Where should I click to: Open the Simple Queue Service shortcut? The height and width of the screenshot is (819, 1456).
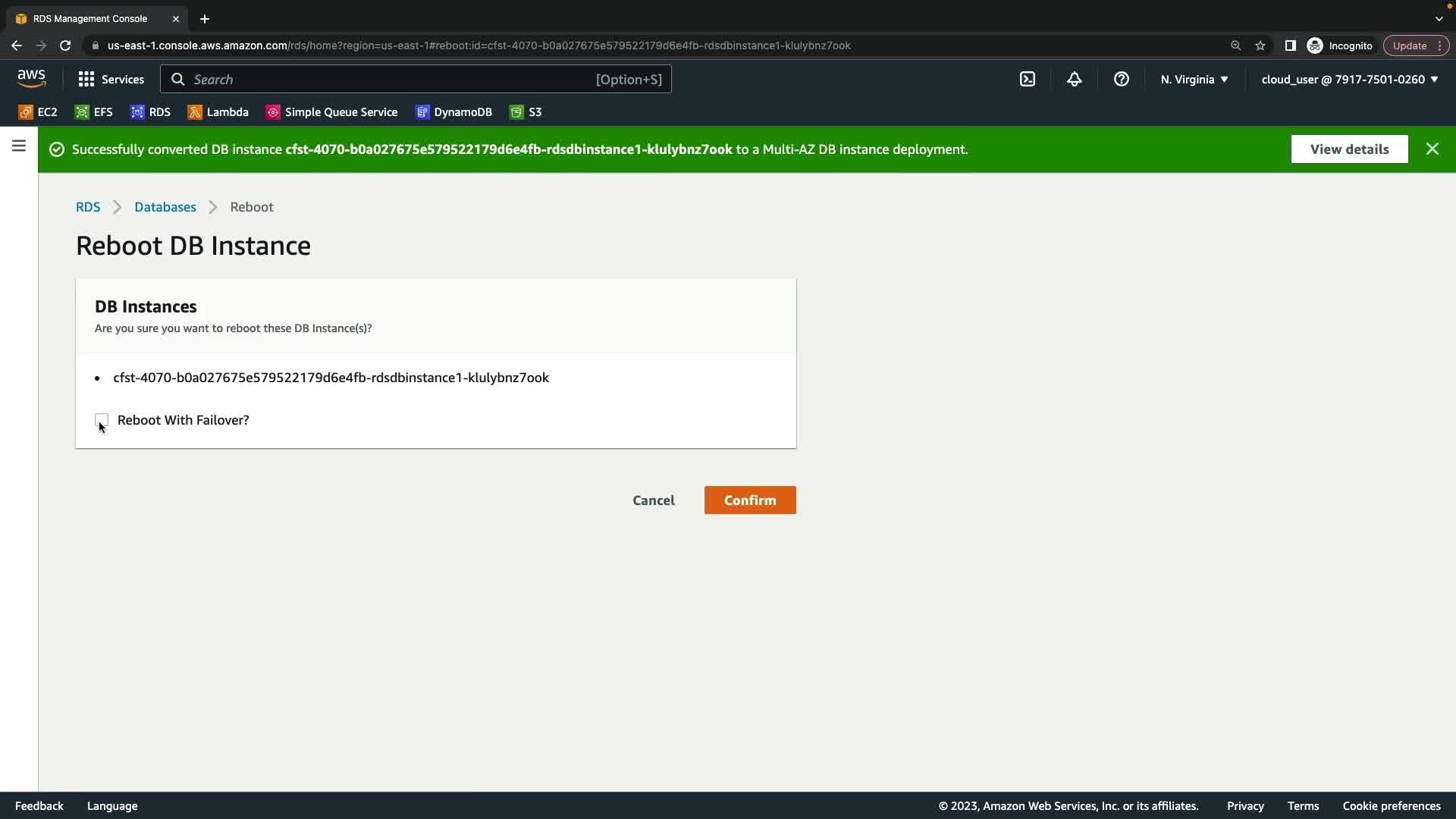pos(331,112)
